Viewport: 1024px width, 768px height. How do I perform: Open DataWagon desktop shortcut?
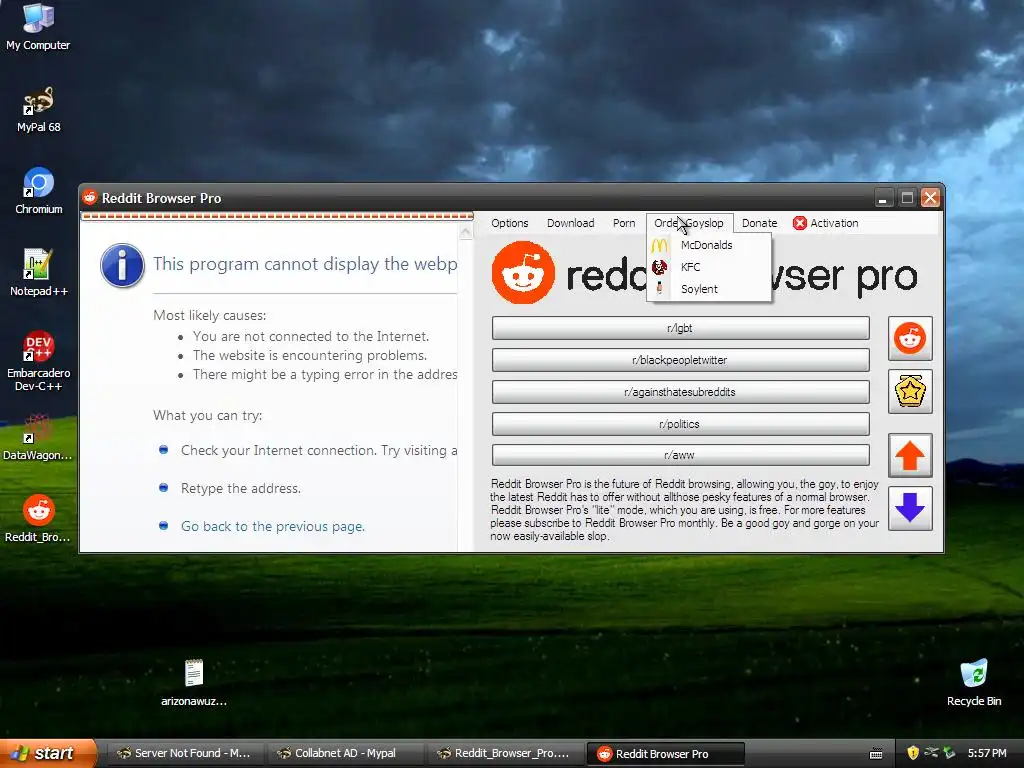(x=38, y=437)
